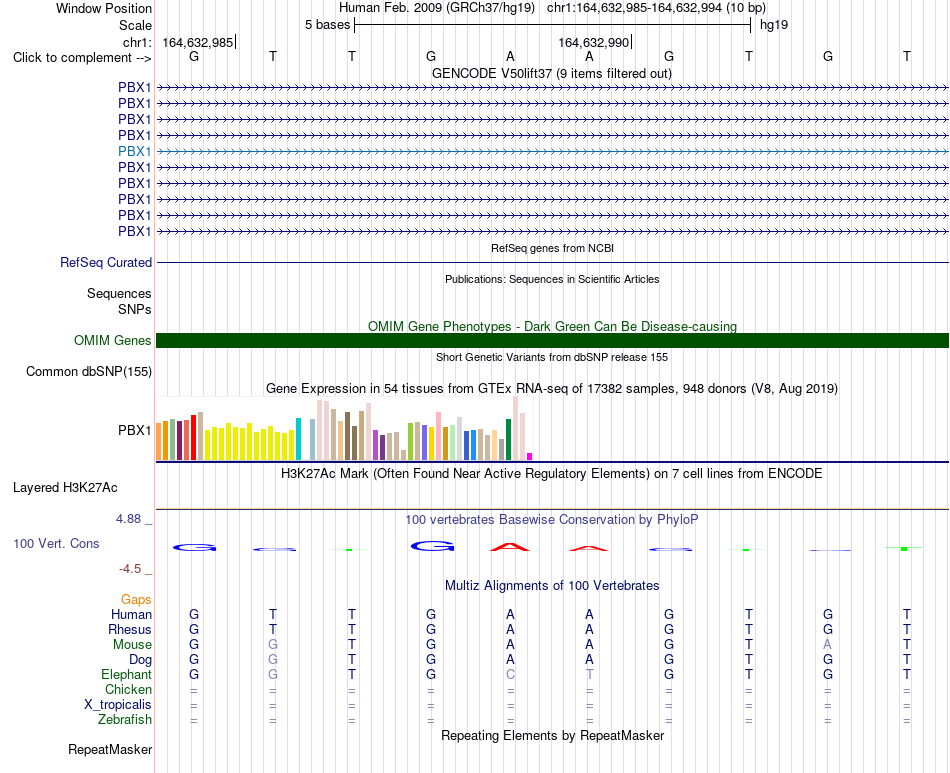The width and height of the screenshot is (950, 773).
Task: Click the hg19 label next to scale bar
Action: tap(774, 25)
